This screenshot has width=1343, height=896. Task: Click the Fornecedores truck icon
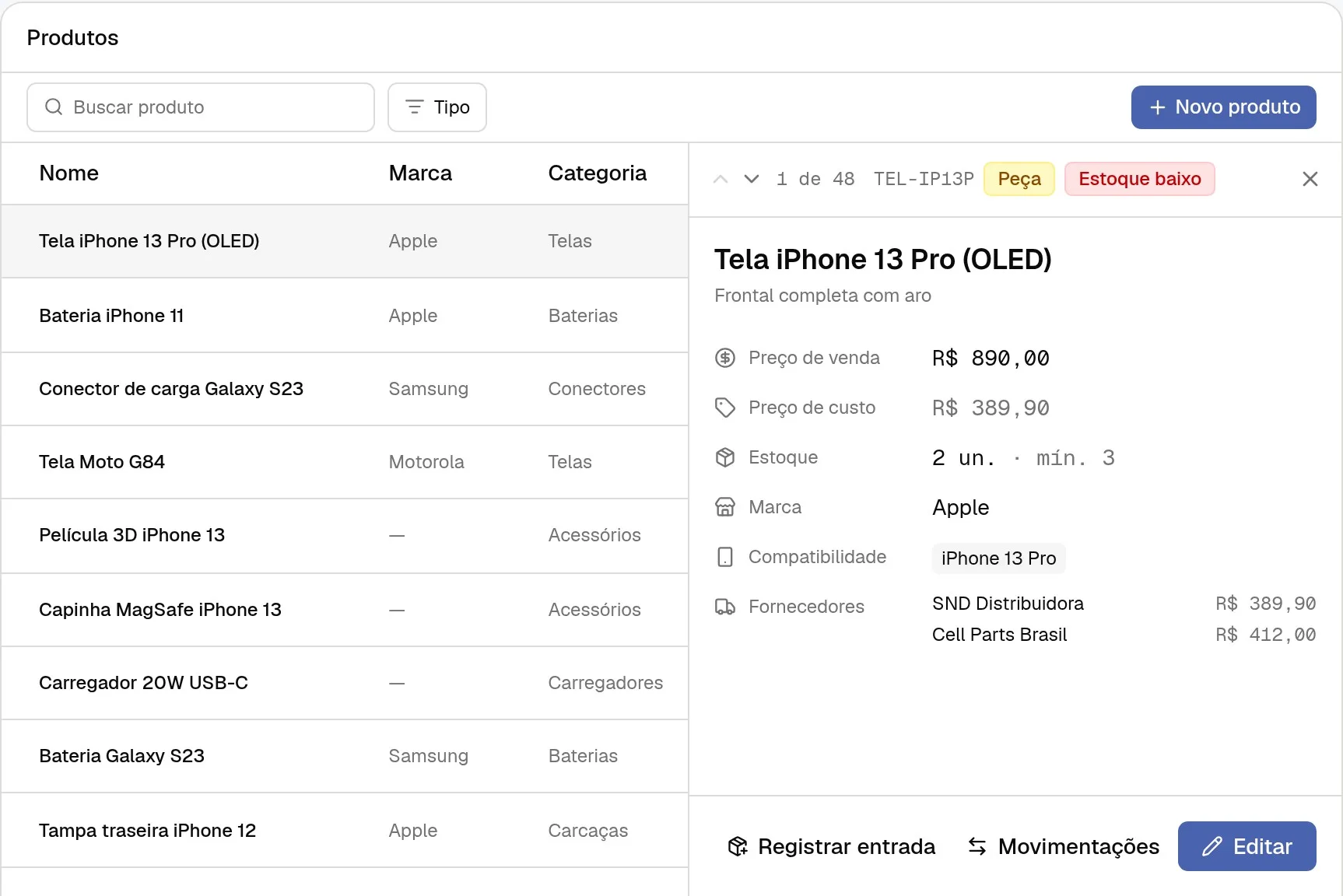(725, 607)
